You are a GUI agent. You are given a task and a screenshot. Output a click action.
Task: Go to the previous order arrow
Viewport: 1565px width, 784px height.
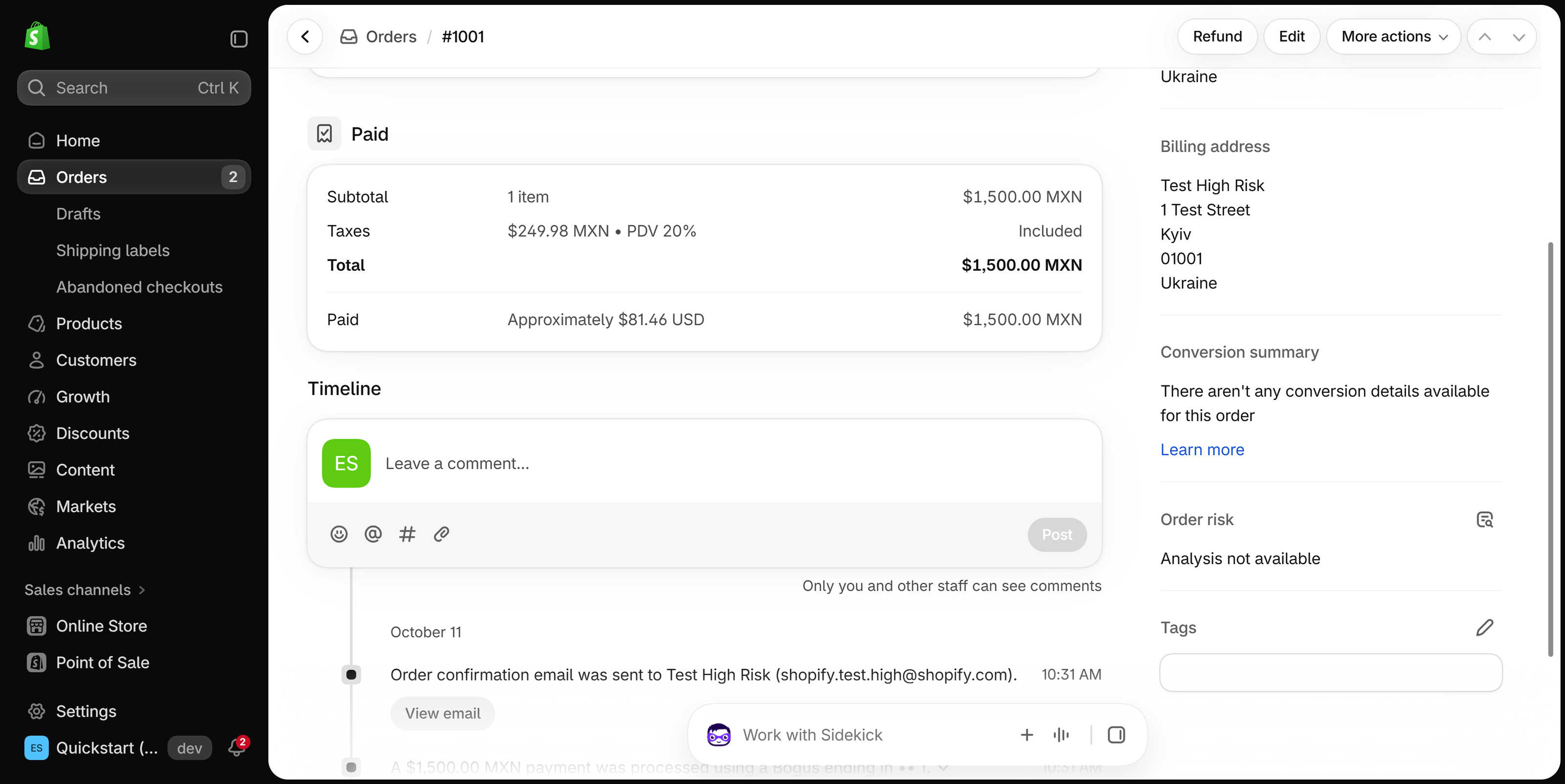click(x=1485, y=37)
